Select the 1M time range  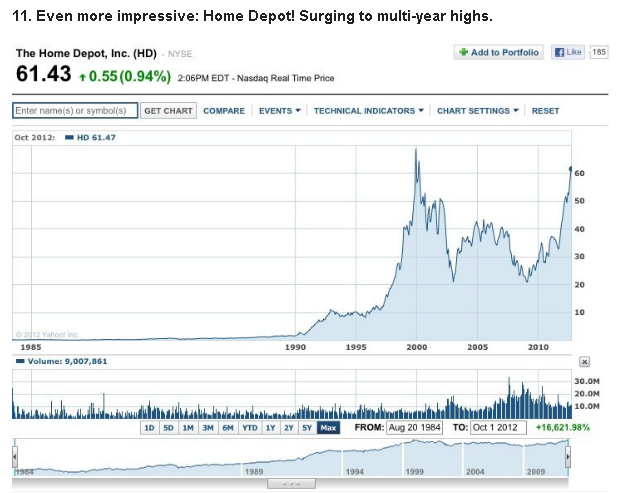(188, 428)
